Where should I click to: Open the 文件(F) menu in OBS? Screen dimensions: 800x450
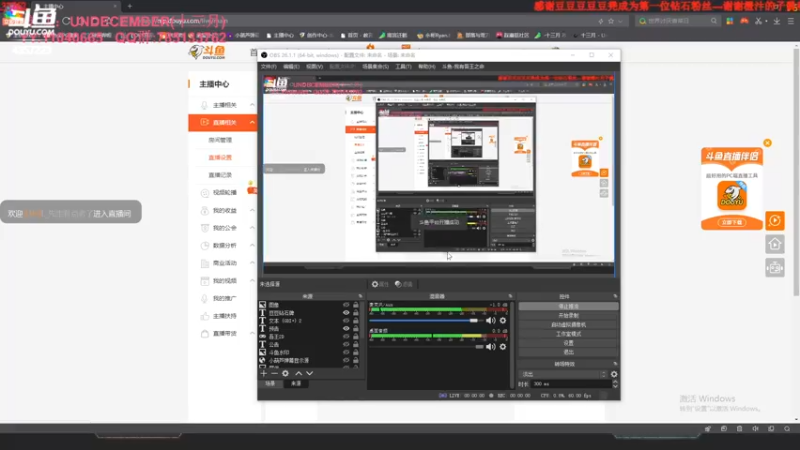[268, 66]
